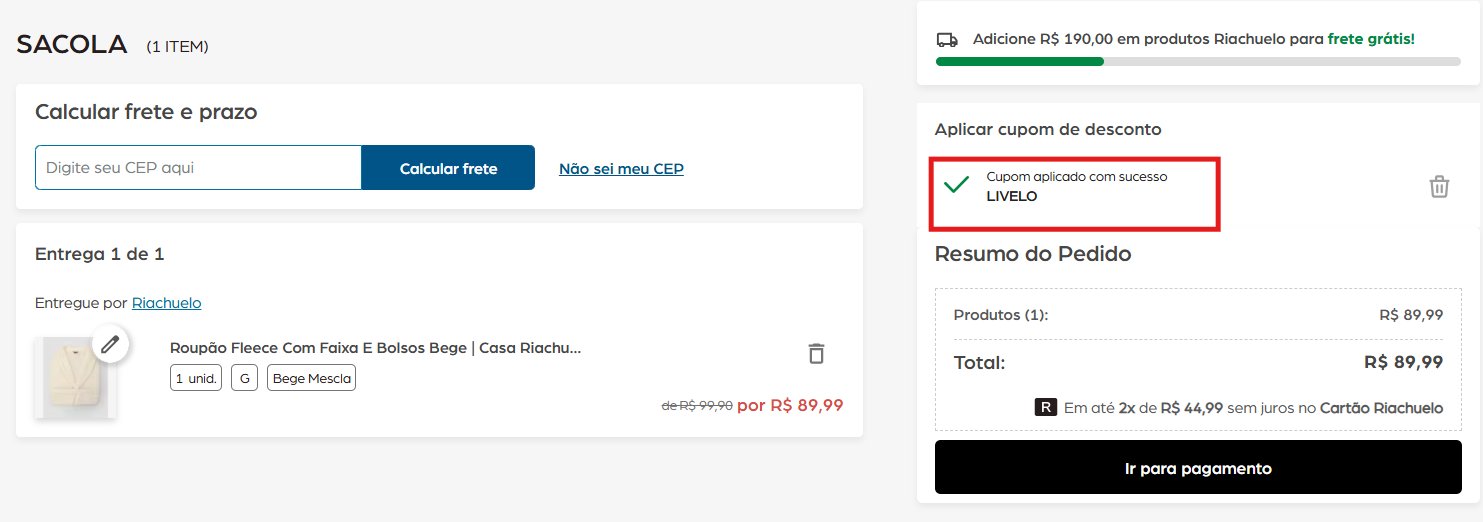The width and height of the screenshot is (1483, 522).
Task: Click the LIVELO coupon code text
Action: [x=1012, y=197]
